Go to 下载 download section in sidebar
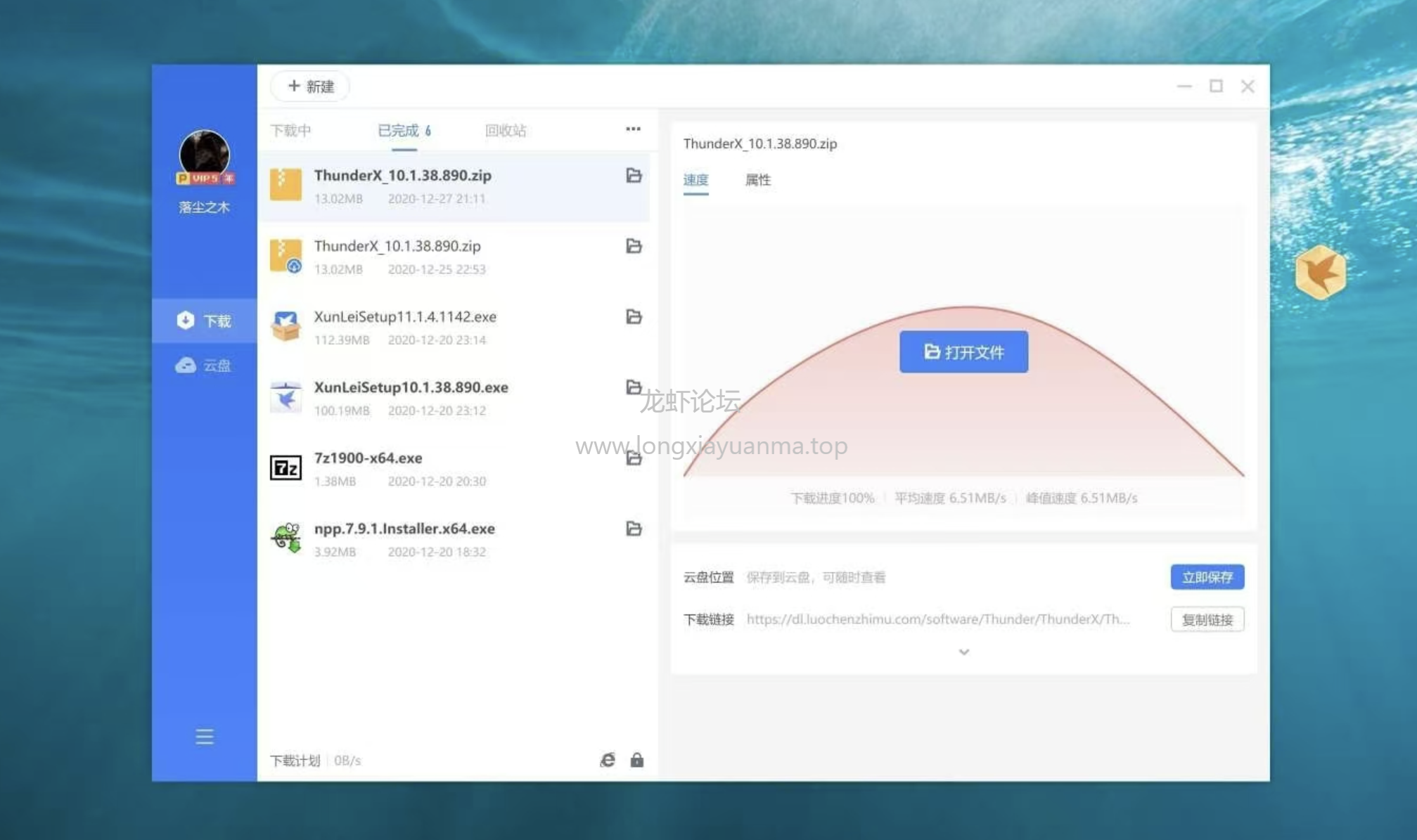1417x840 pixels. 204,321
